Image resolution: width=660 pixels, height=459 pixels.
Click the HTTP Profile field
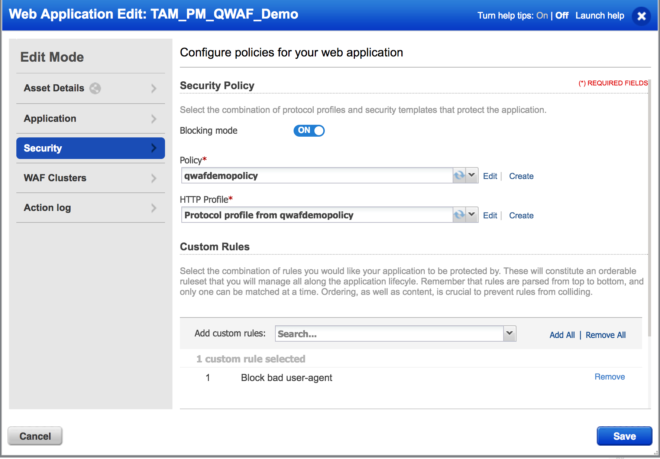[317, 215]
